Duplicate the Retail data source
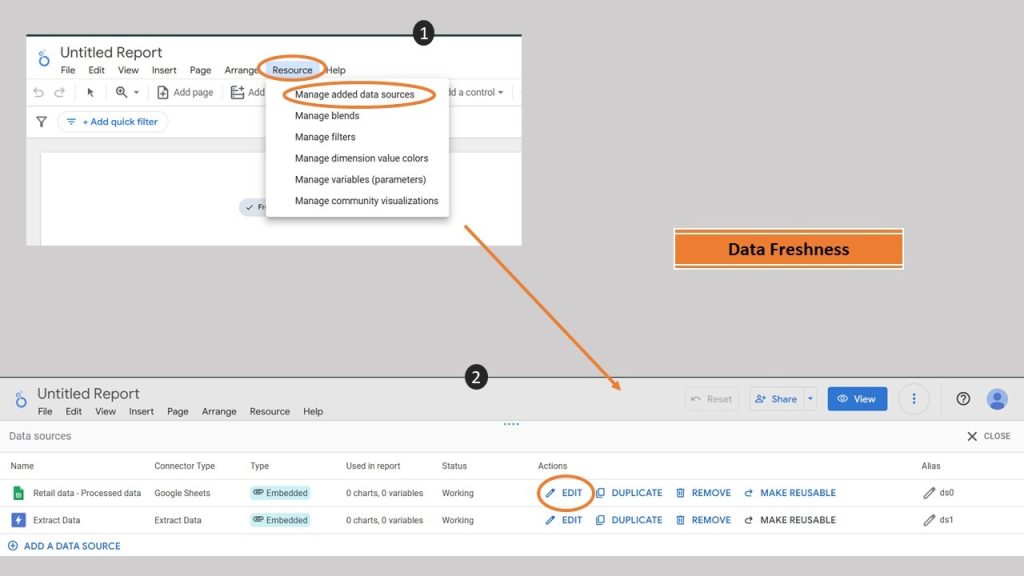The image size is (1024, 576). (x=630, y=493)
